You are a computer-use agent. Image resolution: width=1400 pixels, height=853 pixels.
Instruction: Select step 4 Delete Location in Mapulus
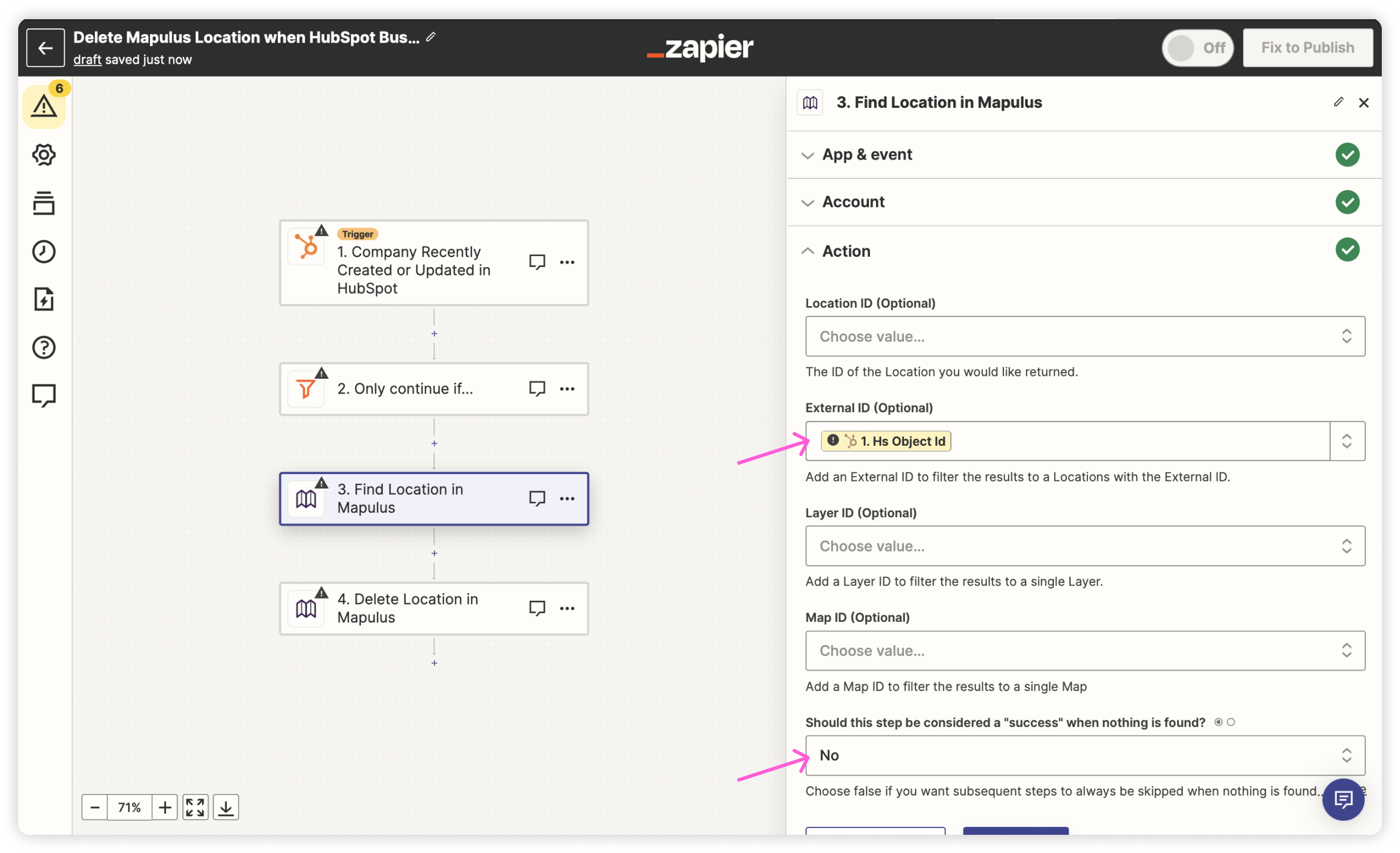(x=434, y=609)
